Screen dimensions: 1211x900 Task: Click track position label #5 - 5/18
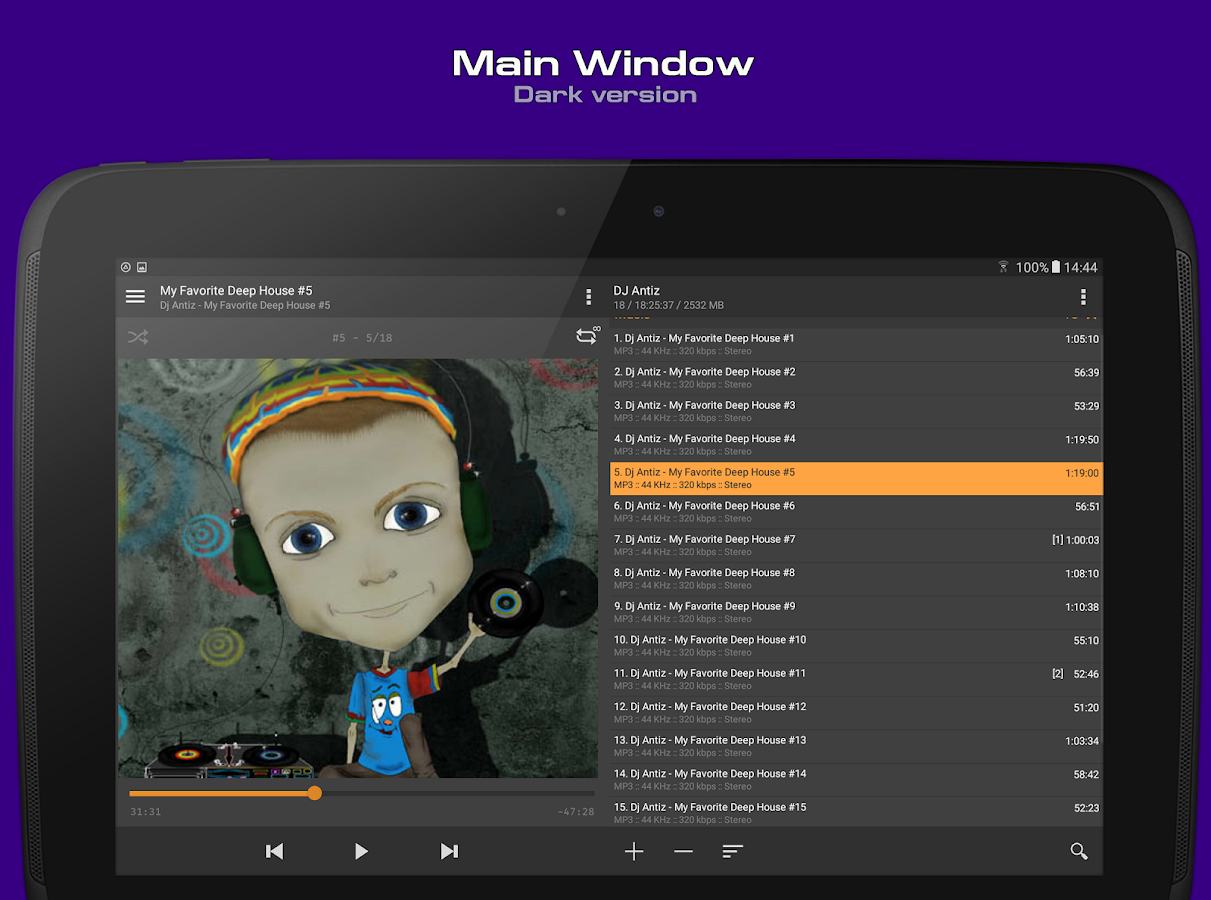[362, 338]
